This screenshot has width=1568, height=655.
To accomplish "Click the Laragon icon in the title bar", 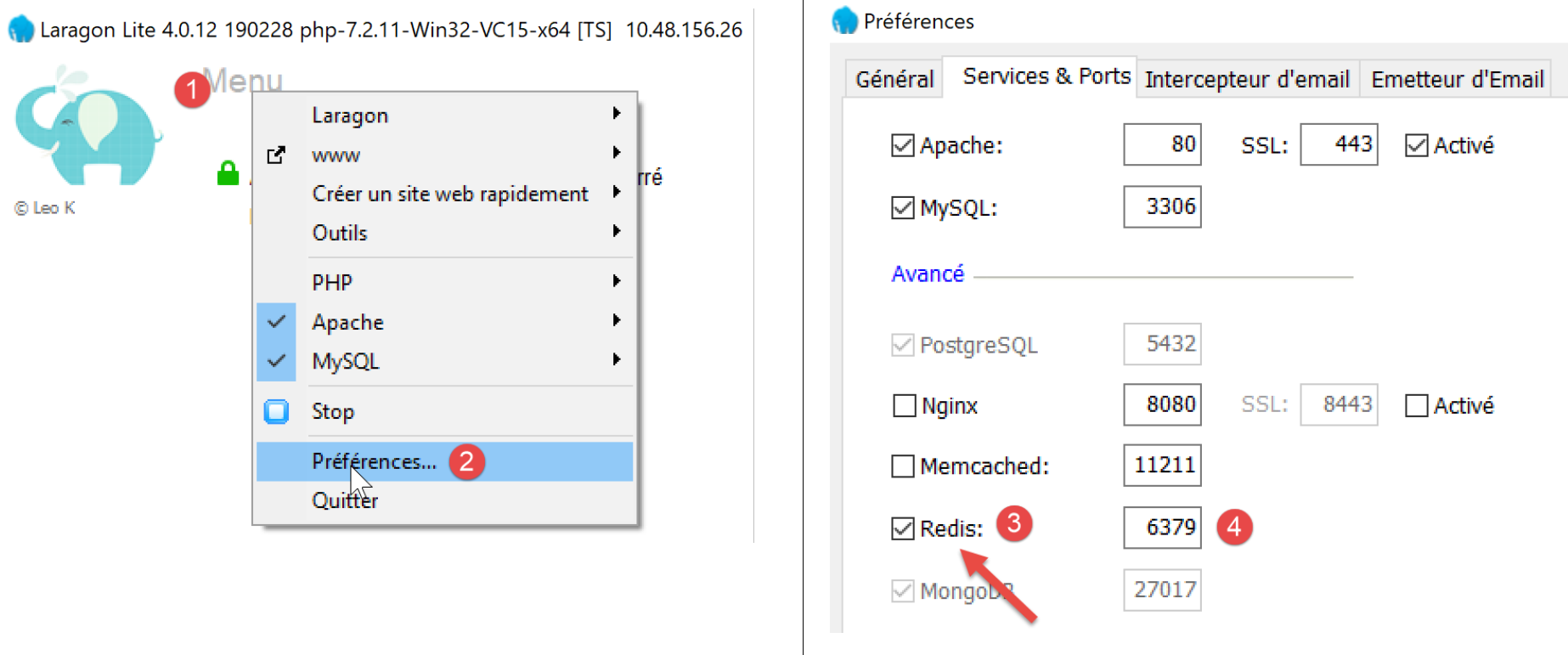I will click(20, 30).
